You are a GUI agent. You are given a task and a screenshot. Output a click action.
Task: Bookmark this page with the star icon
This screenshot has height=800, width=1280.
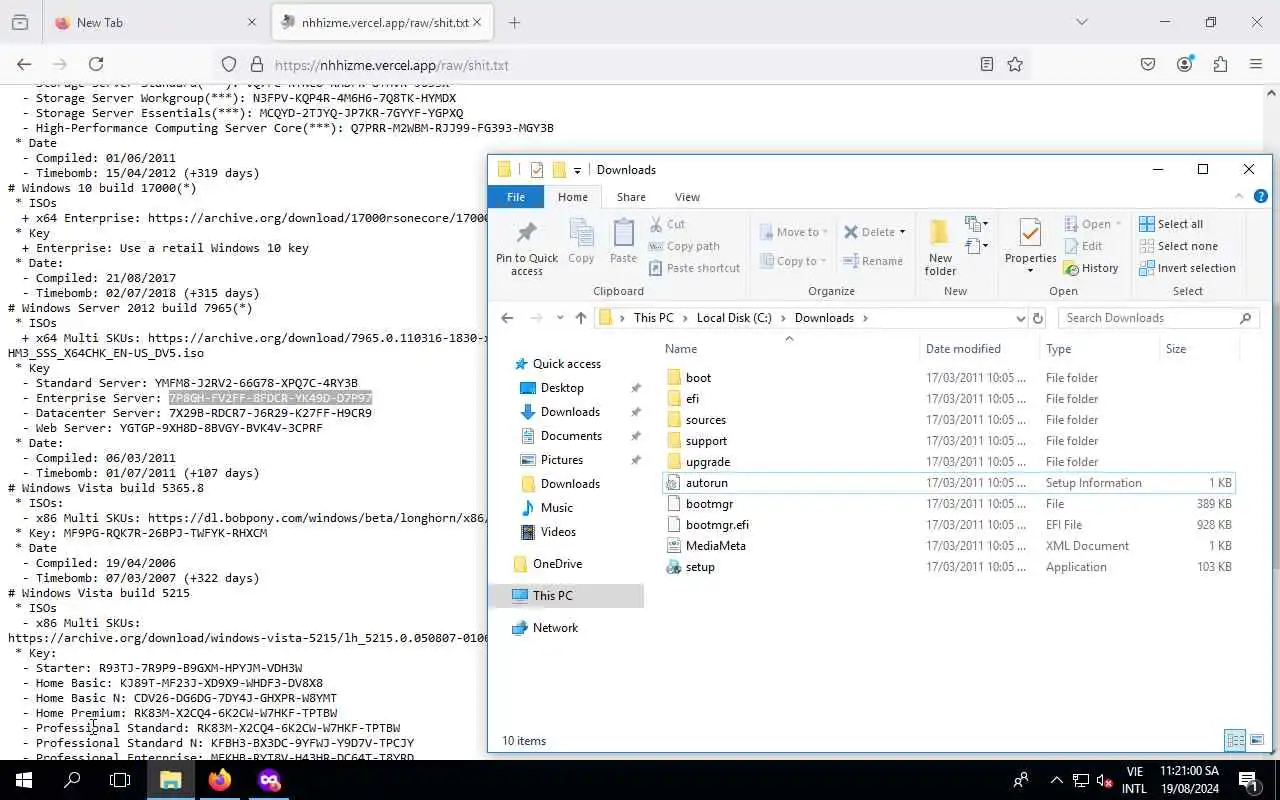click(1015, 64)
